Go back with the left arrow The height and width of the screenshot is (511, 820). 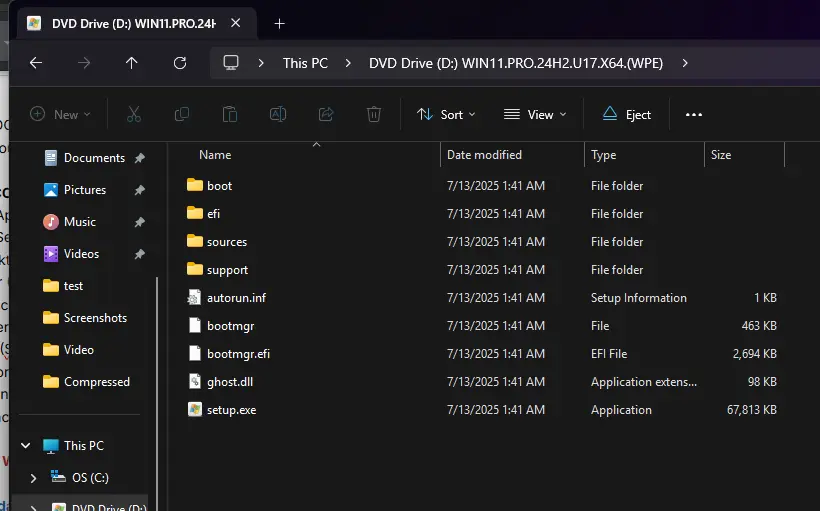pos(36,63)
